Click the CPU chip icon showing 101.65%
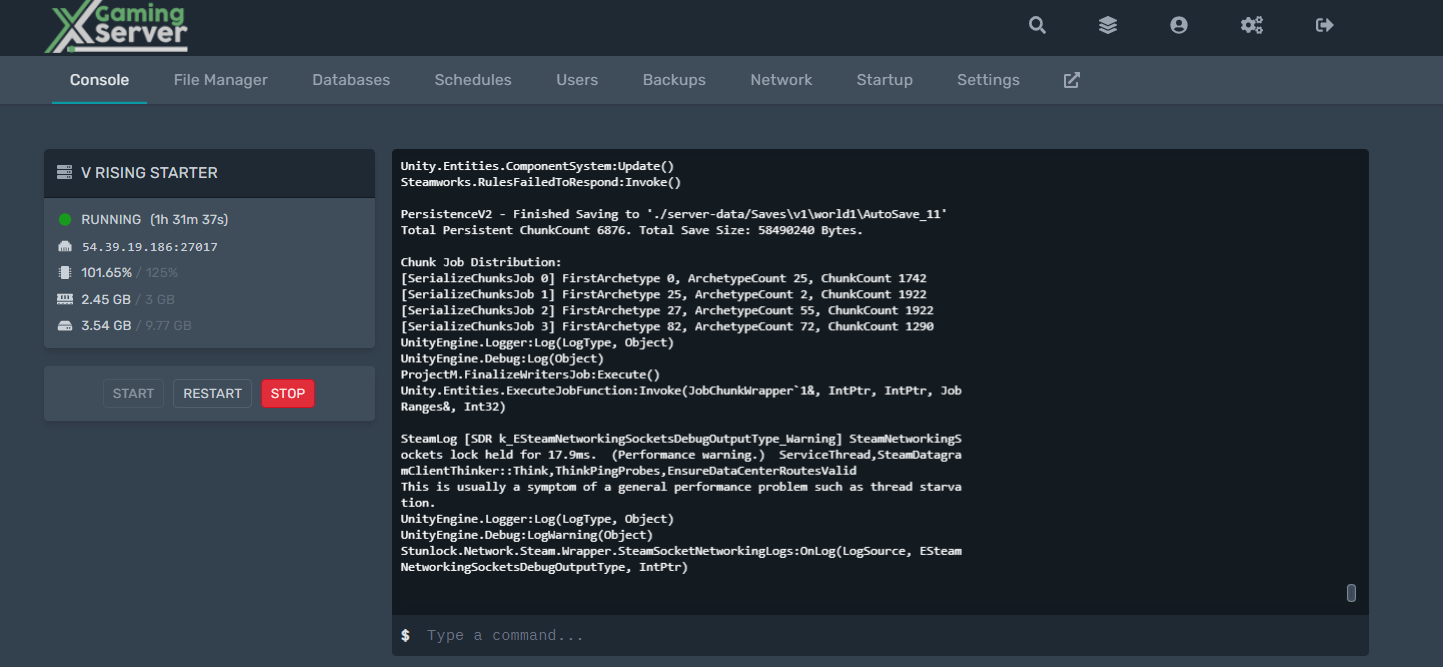Viewport: 1443px width, 667px height. 65,271
